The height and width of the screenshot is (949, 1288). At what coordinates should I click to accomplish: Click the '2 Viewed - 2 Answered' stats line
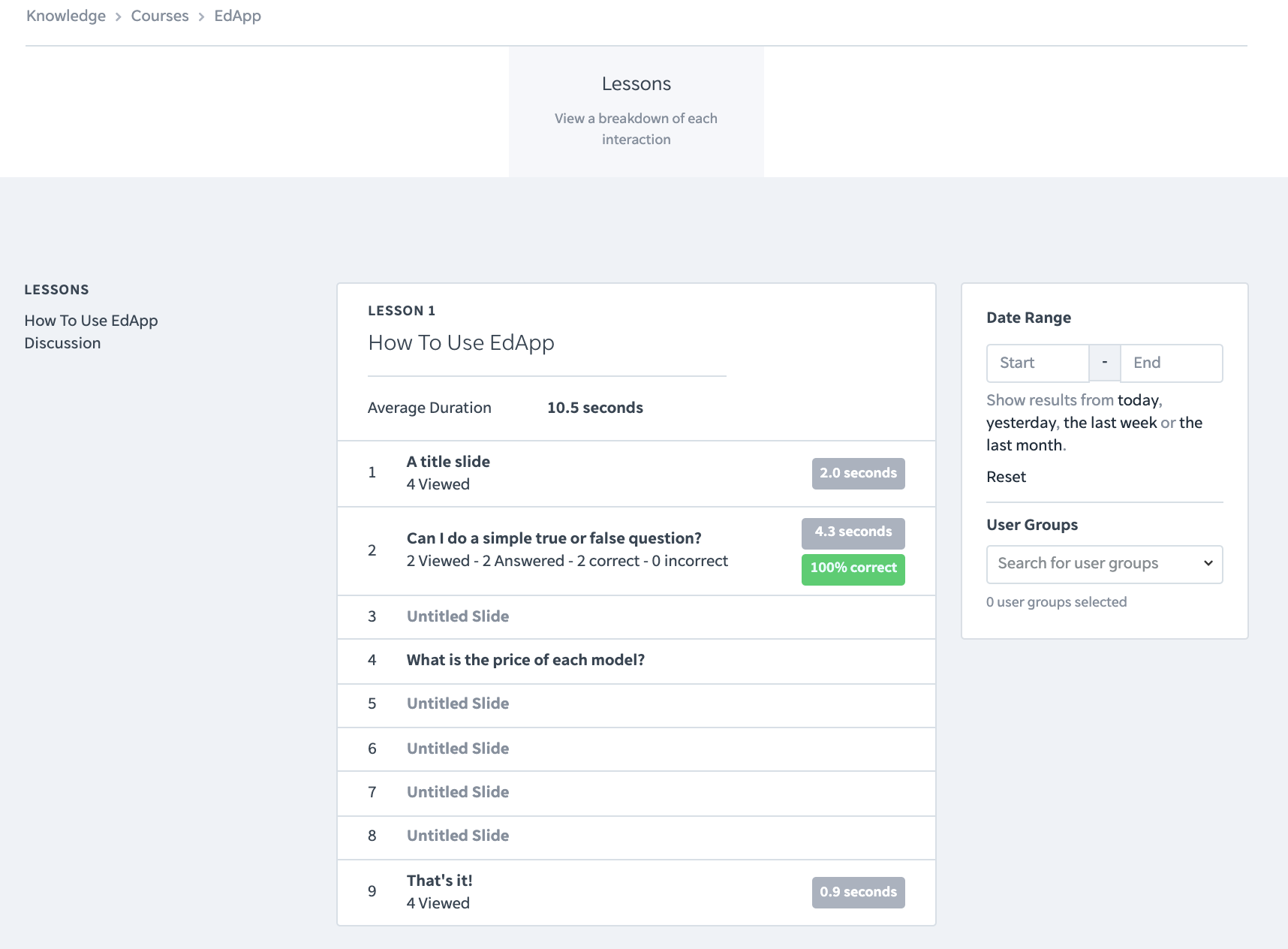click(567, 562)
